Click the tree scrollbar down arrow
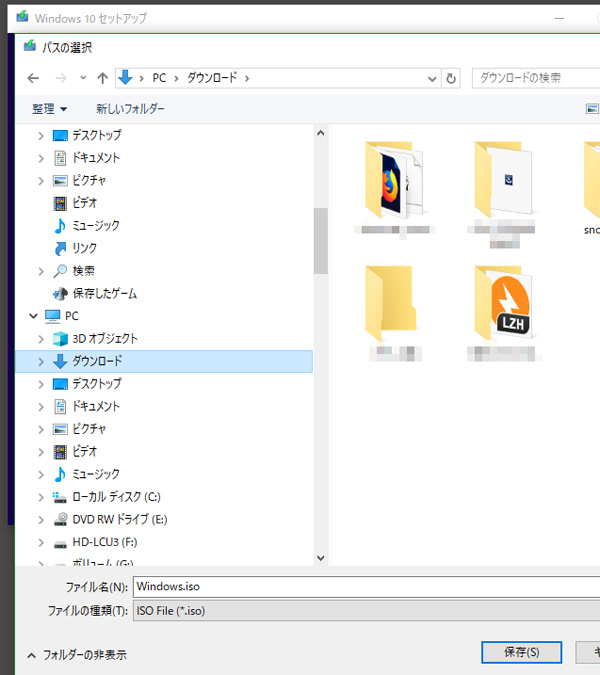This screenshot has width=600, height=675. (x=321, y=558)
